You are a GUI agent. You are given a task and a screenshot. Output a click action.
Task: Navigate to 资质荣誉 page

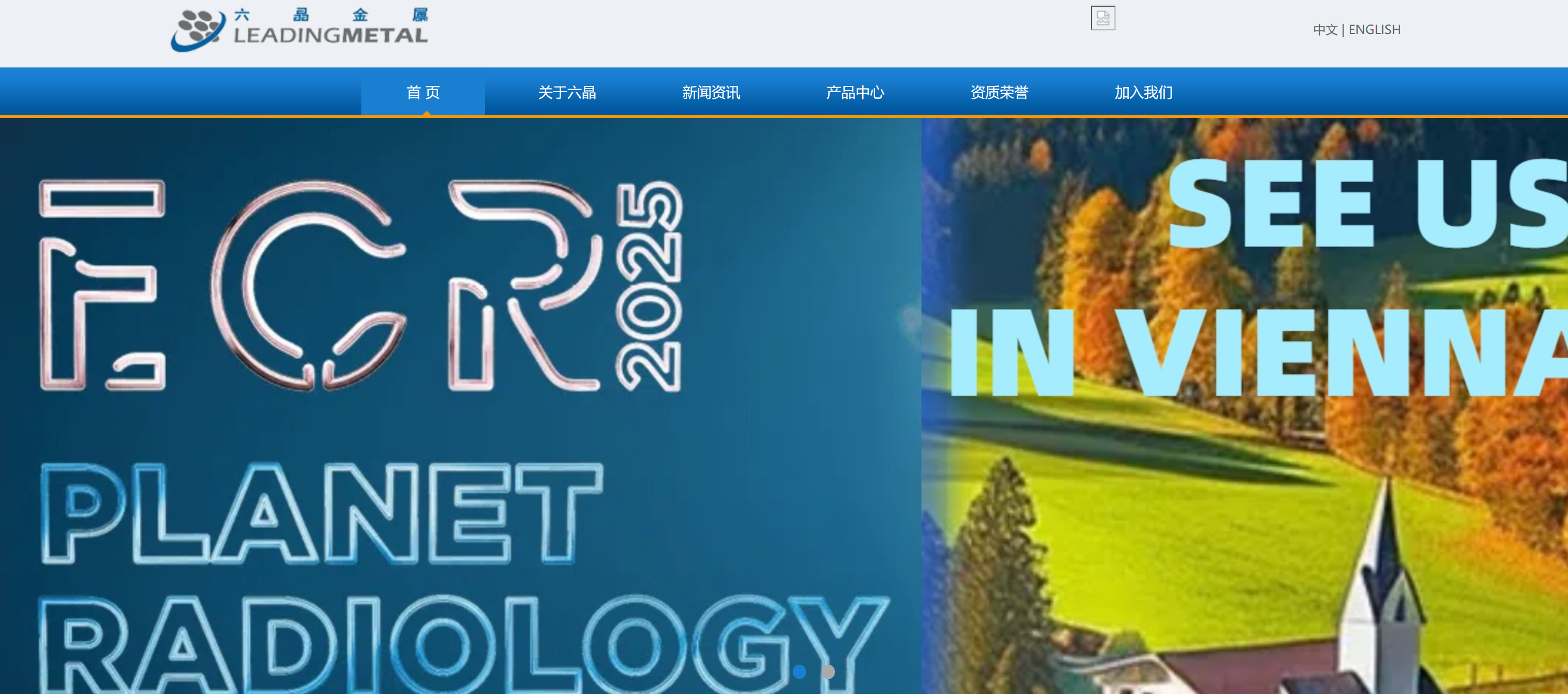pos(999,93)
